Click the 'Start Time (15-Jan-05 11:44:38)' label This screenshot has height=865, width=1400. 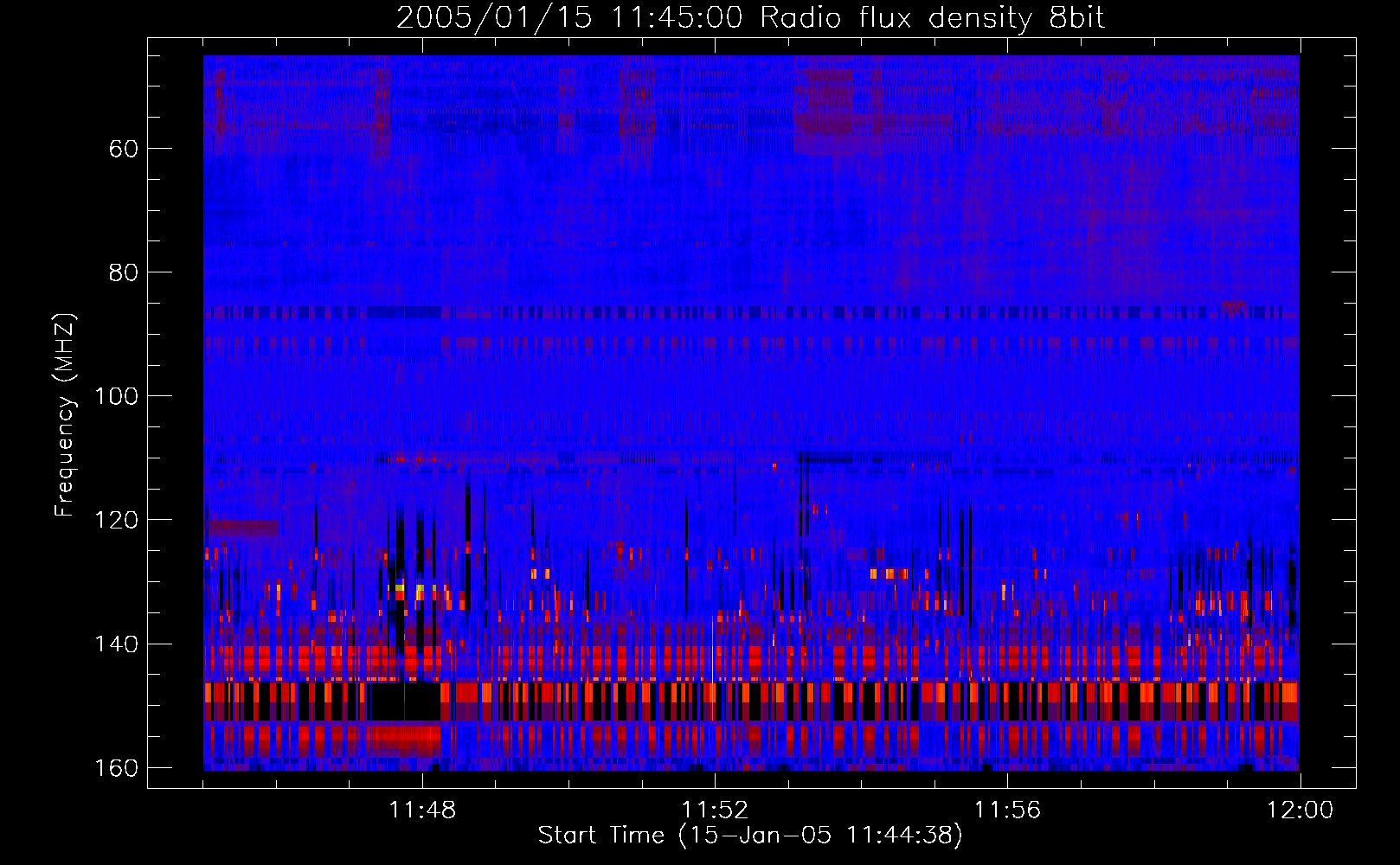[750, 836]
